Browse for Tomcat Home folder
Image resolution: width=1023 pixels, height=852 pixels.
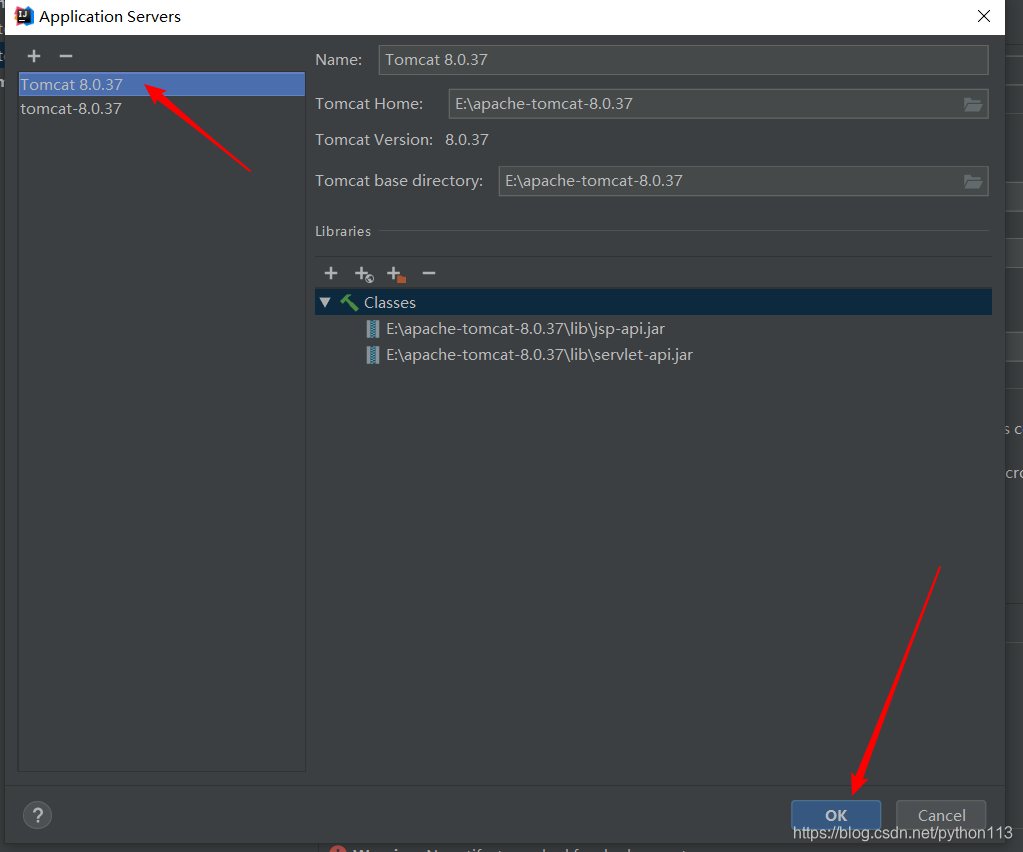tap(973, 104)
